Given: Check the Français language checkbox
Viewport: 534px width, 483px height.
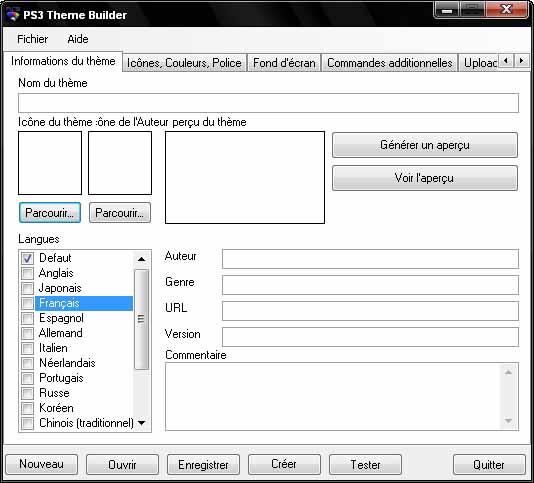Looking at the screenshot, I should point(28,303).
